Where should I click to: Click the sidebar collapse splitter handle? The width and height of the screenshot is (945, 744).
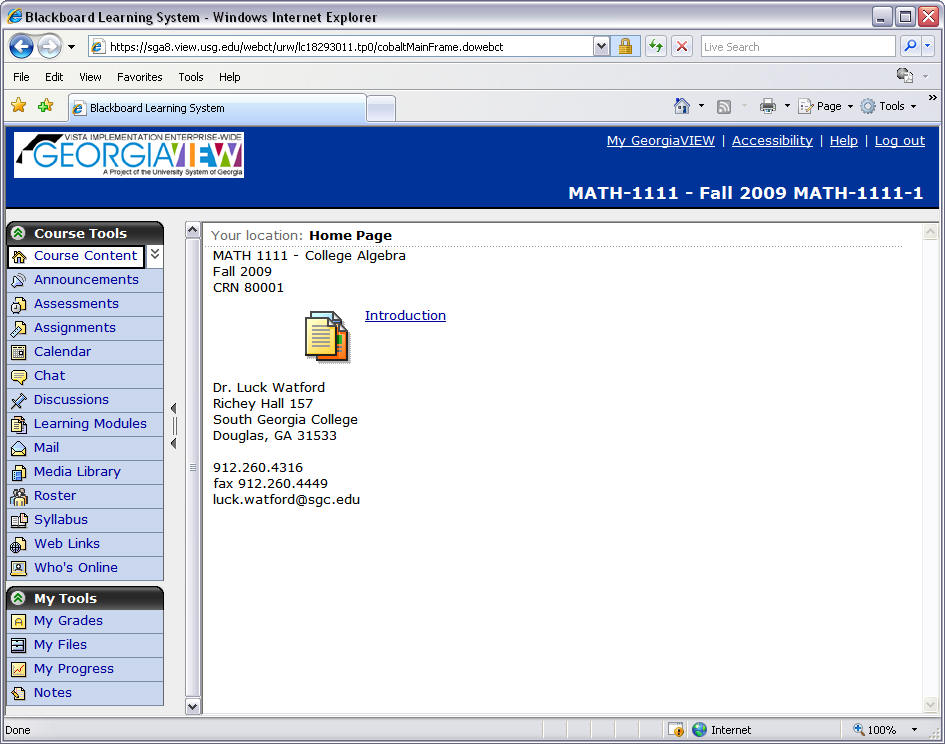[x=174, y=426]
